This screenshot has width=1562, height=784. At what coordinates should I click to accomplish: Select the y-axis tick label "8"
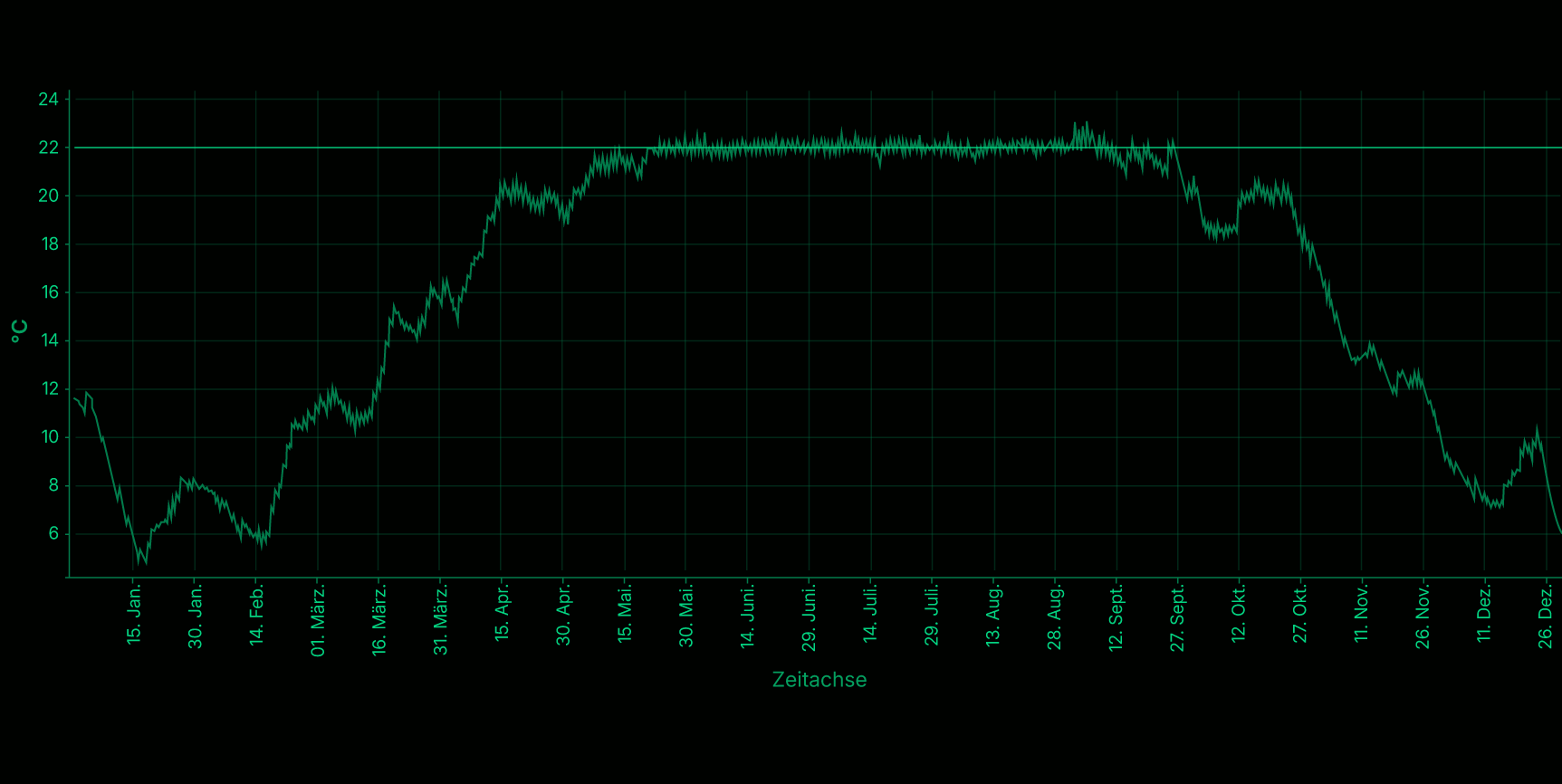[53, 485]
